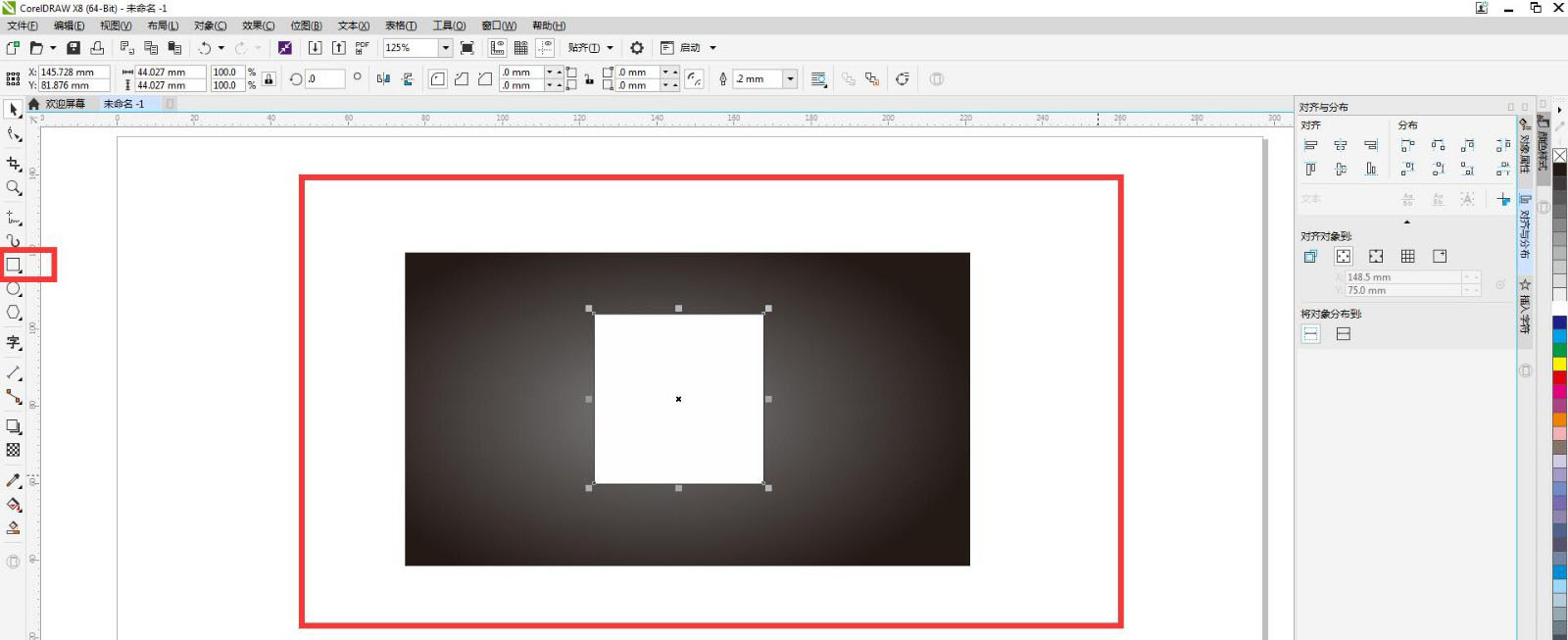
Task: Switch to the 欢迎屏幕 tab
Action: (x=65, y=104)
